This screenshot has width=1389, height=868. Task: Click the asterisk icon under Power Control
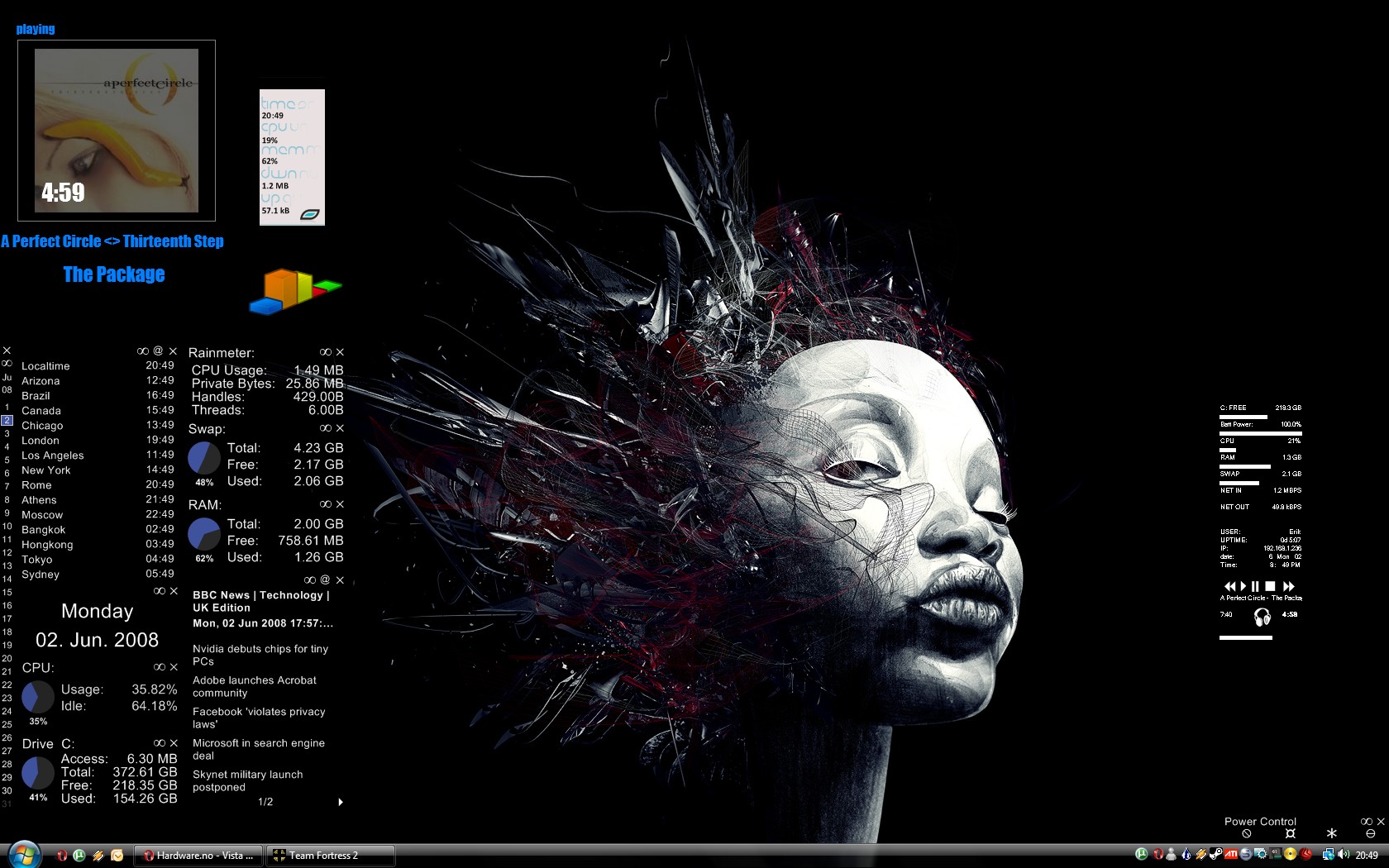pyautogui.click(x=1332, y=833)
